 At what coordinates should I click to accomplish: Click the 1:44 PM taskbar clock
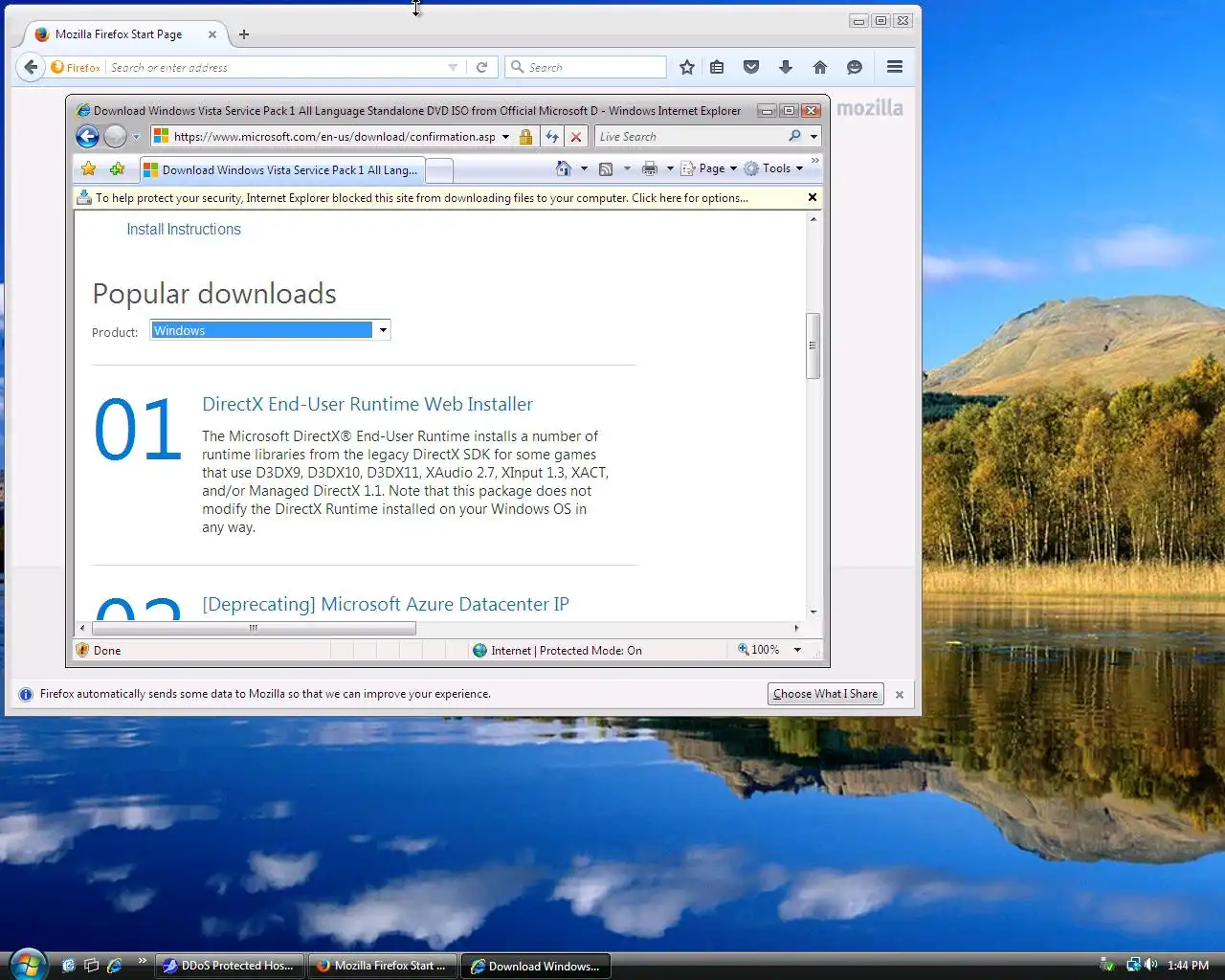[x=1189, y=966]
